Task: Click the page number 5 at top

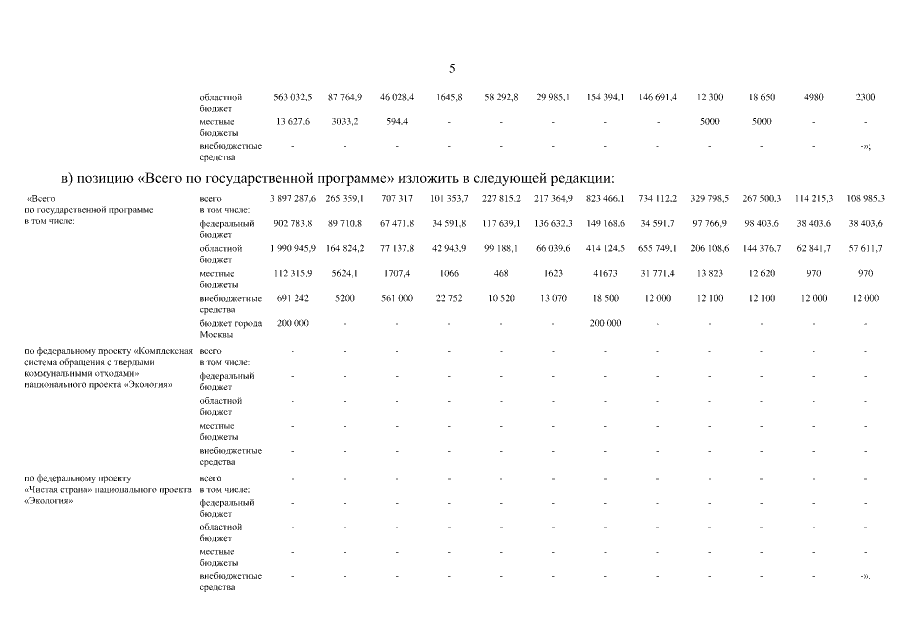Action: [452, 69]
